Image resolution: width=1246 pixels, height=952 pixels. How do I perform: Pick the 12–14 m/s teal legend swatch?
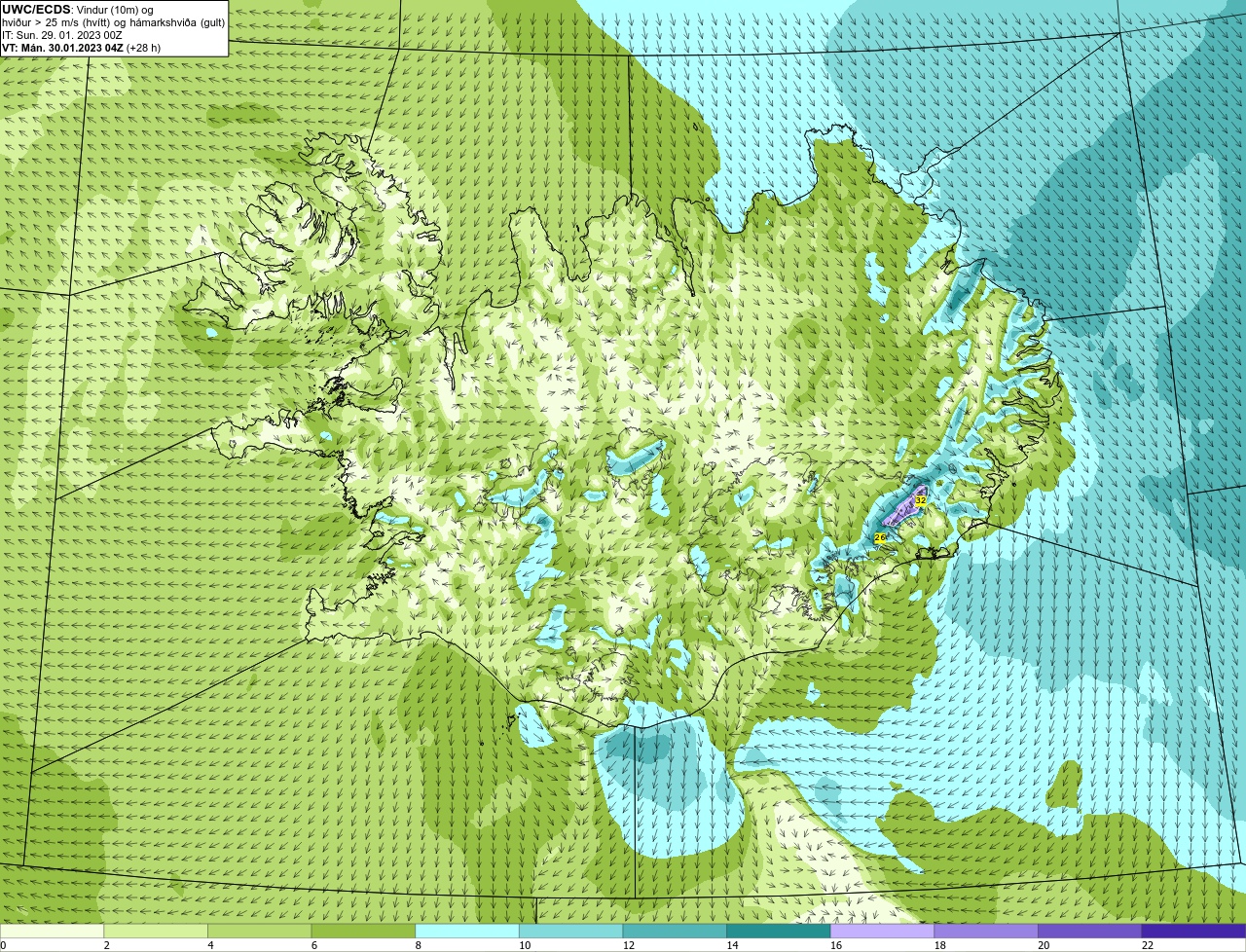675,931
